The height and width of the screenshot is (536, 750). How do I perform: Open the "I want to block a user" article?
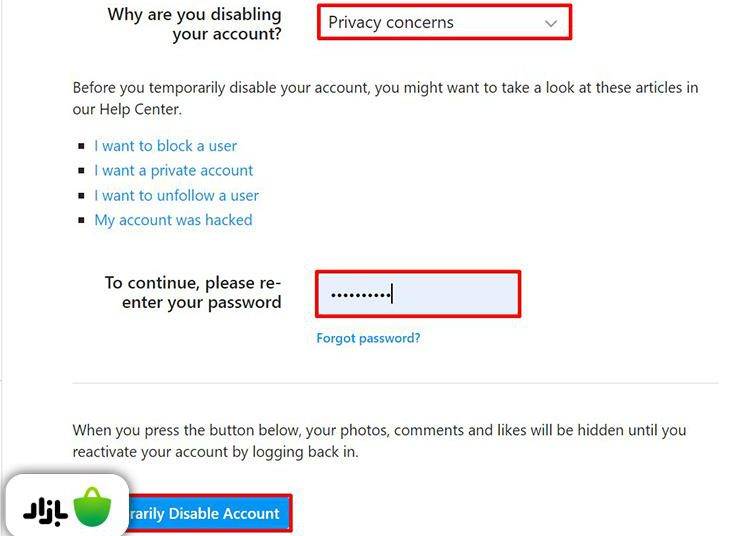(165, 146)
